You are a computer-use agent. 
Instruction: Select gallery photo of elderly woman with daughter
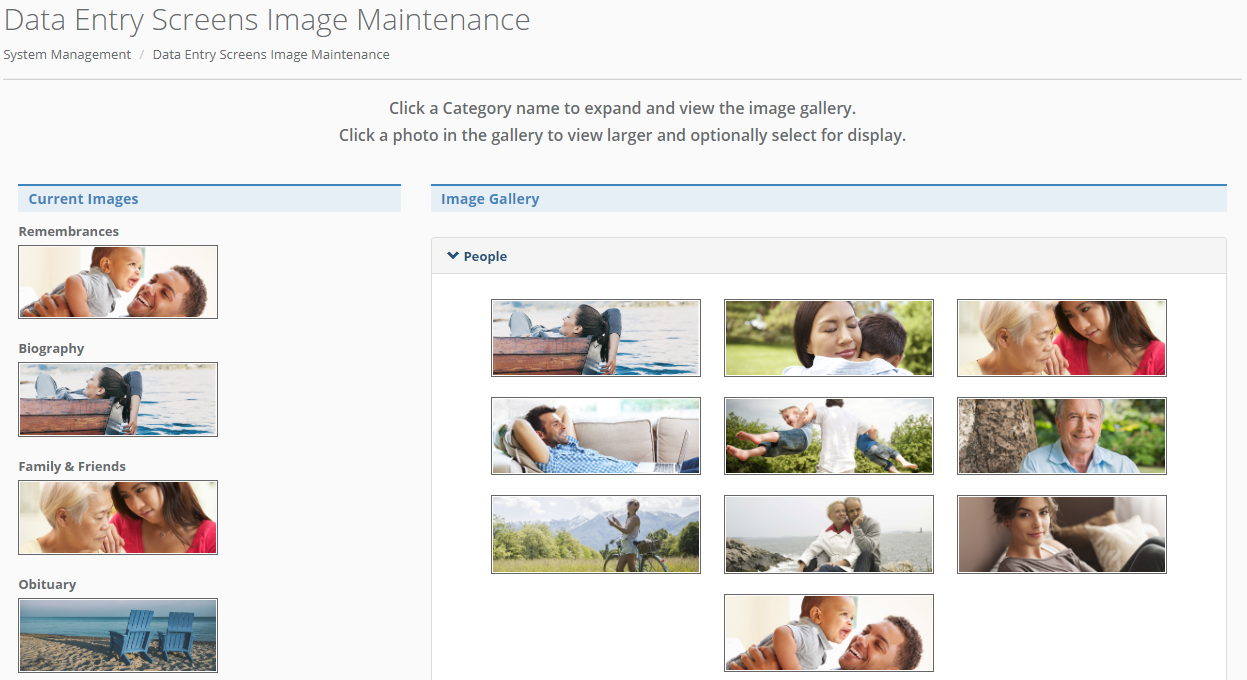[1062, 338]
